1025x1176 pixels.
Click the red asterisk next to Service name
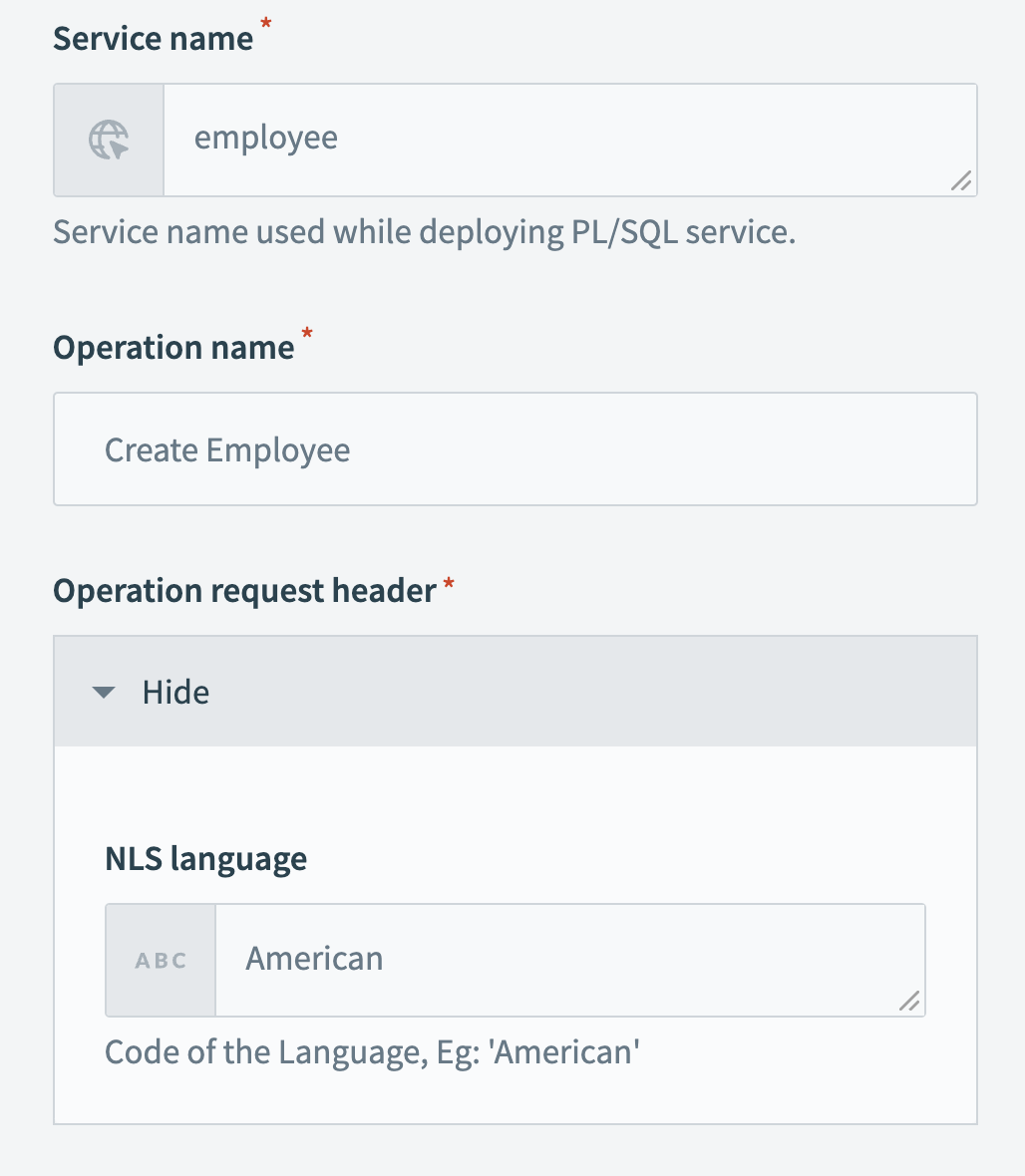(x=265, y=25)
